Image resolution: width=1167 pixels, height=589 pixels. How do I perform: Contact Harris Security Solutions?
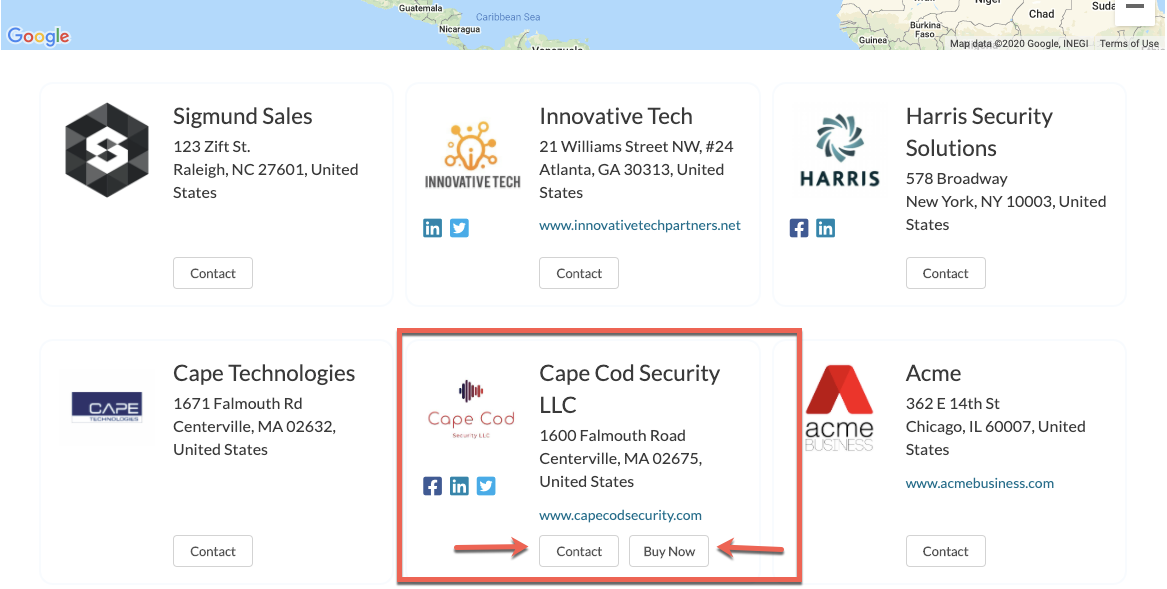945,273
